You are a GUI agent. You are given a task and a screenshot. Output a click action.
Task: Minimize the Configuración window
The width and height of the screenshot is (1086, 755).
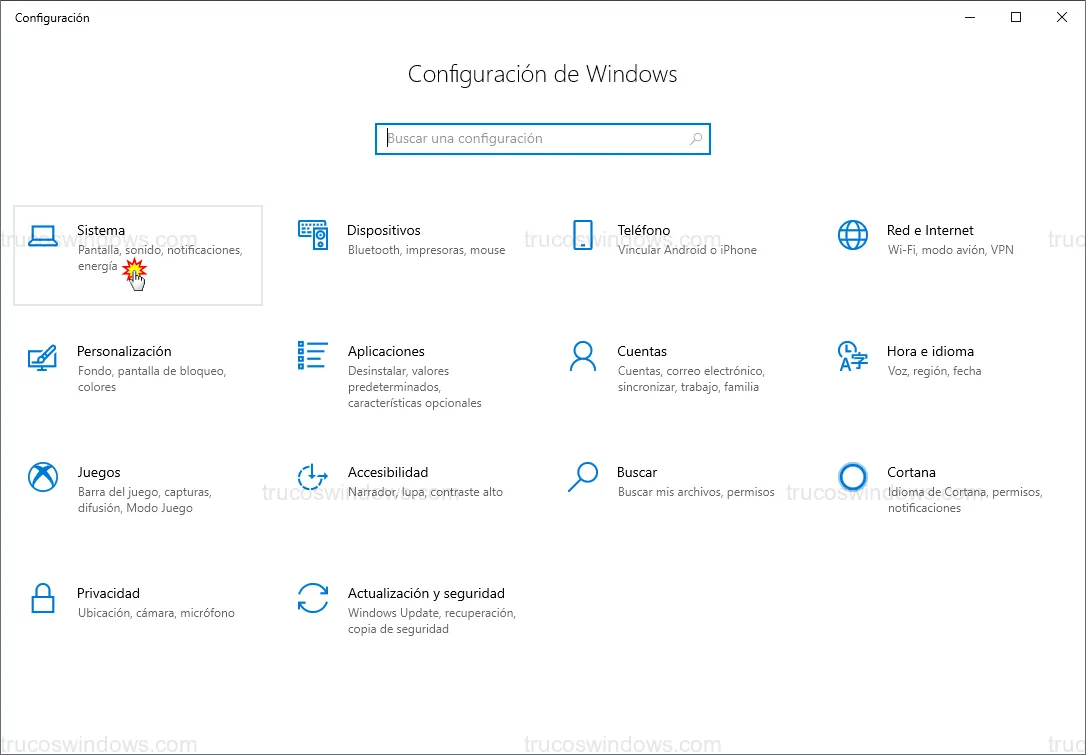pos(970,17)
